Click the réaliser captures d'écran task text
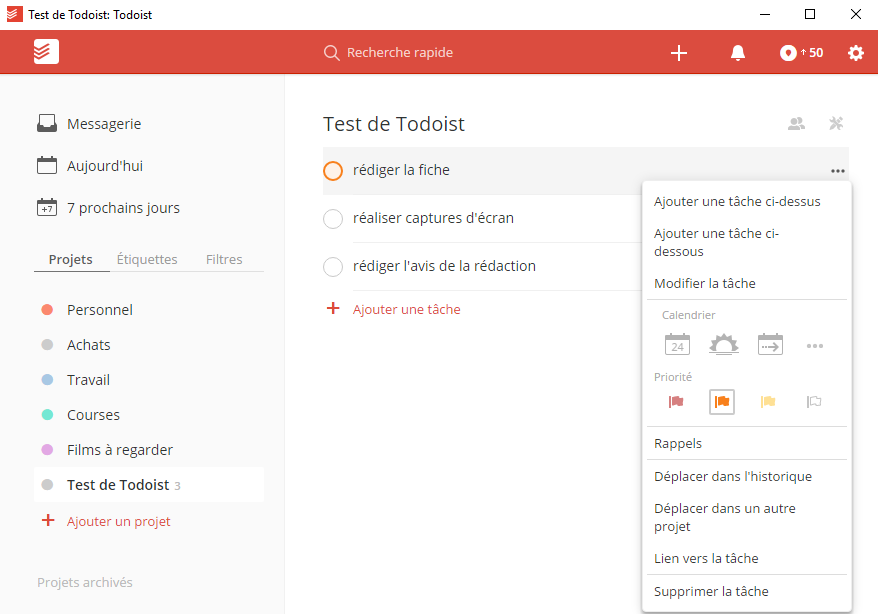 433,218
